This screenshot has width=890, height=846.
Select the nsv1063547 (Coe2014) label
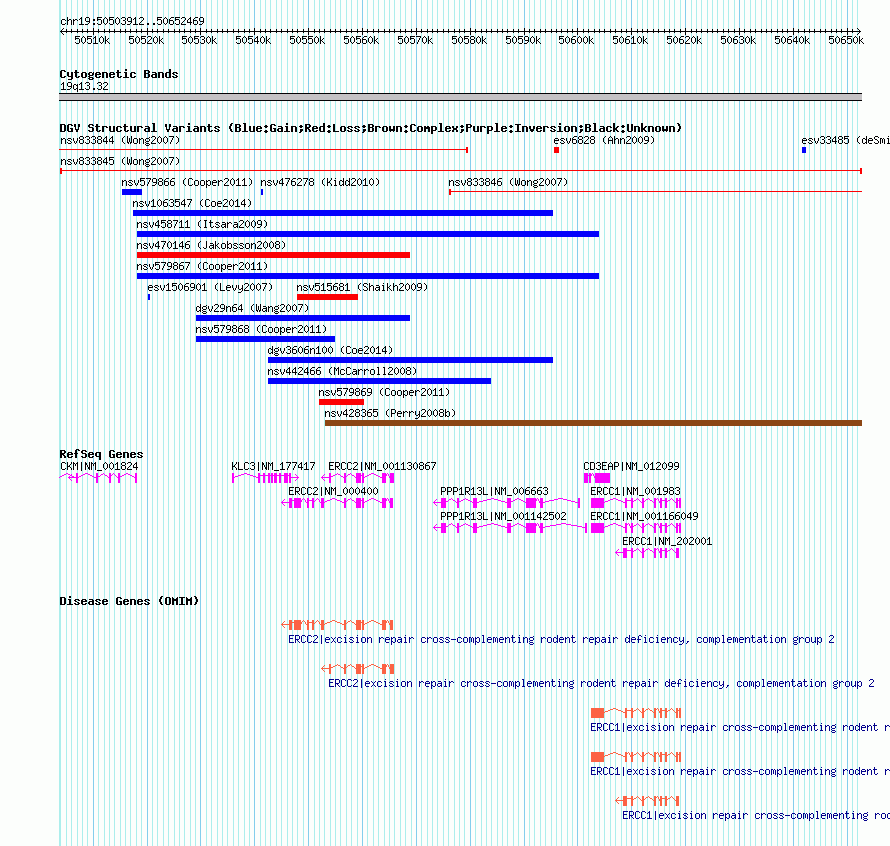click(x=192, y=203)
